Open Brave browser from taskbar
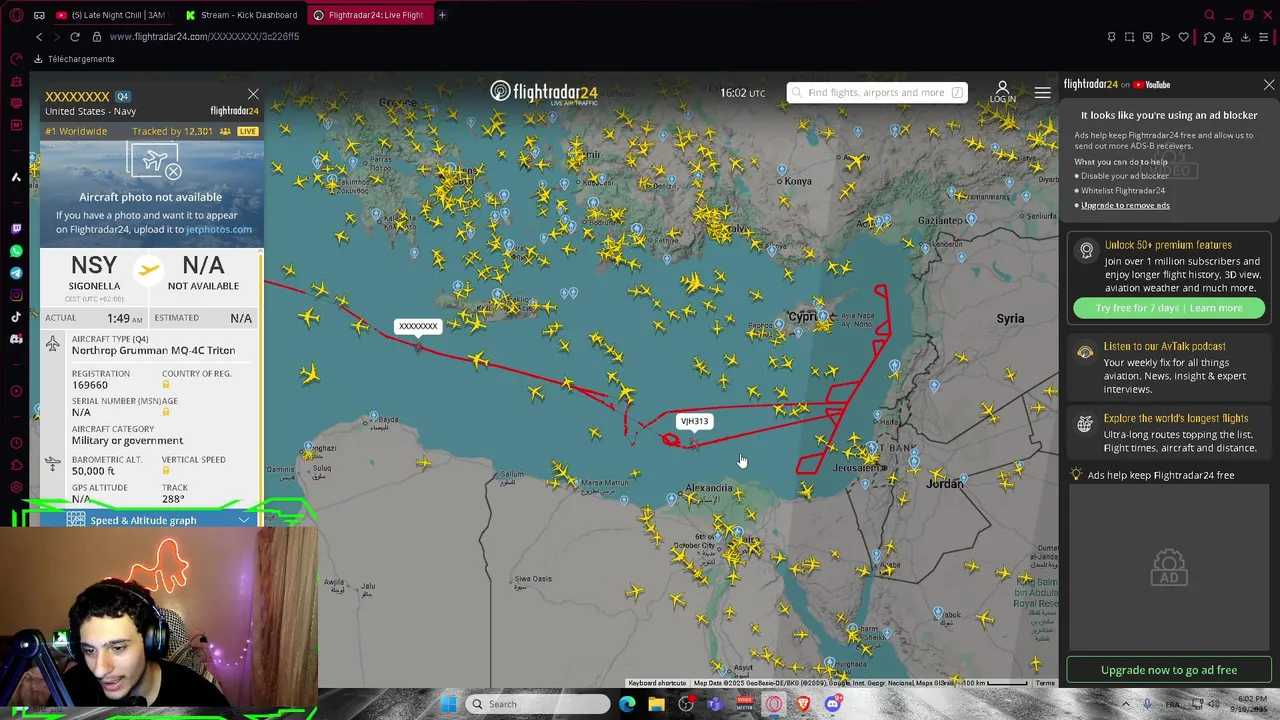This screenshot has width=1280, height=720. (803, 704)
